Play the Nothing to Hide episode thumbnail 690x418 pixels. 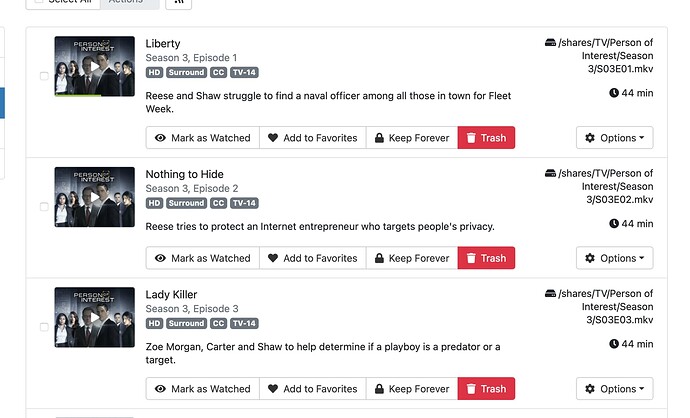(x=94, y=197)
